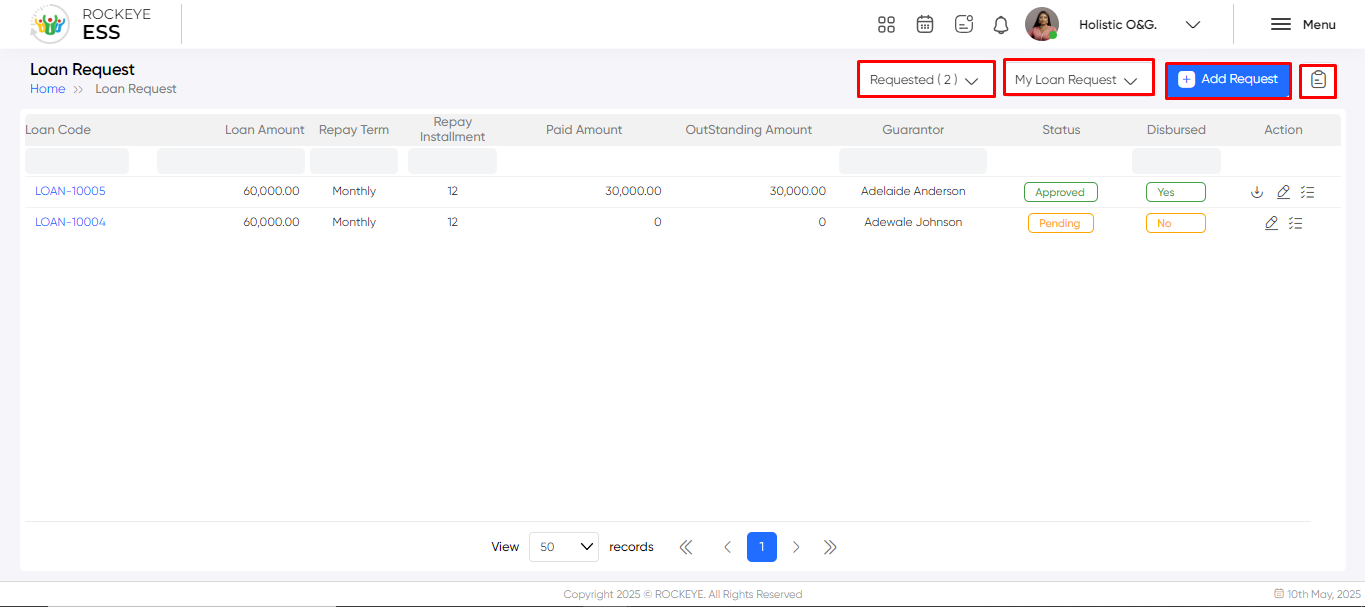Go to next page arrow
This screenshot has height=607, width=1365.
pyautogui.click(x=796, y=547)
